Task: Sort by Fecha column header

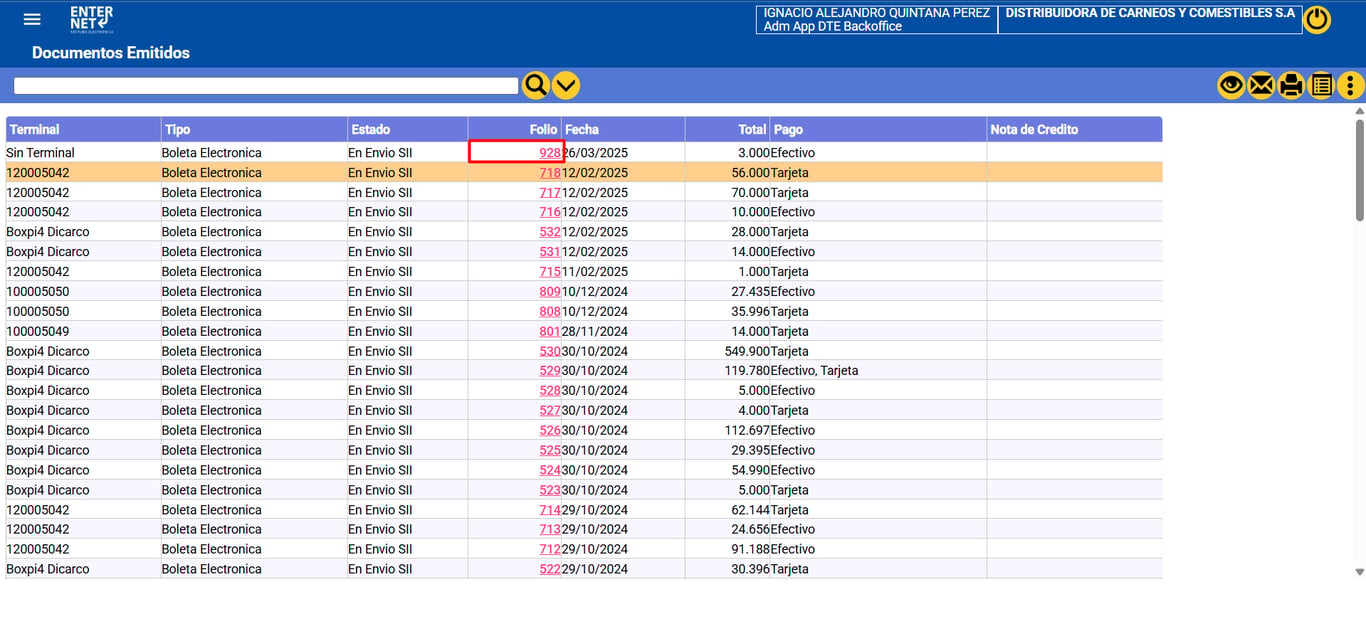Action: pyautogui.click(x=623, y=129)
